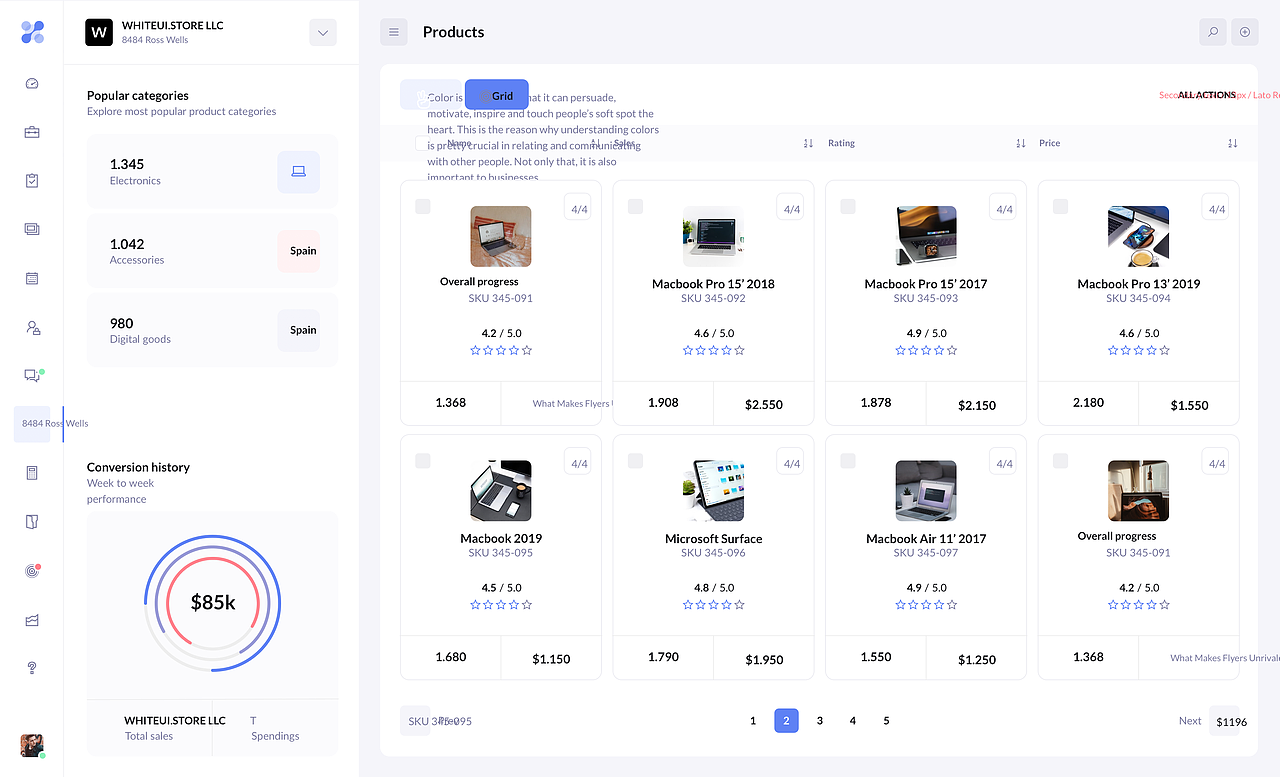Click the 4/4 badge on Macbook Pro 13' 2019

pos(1217,208)
